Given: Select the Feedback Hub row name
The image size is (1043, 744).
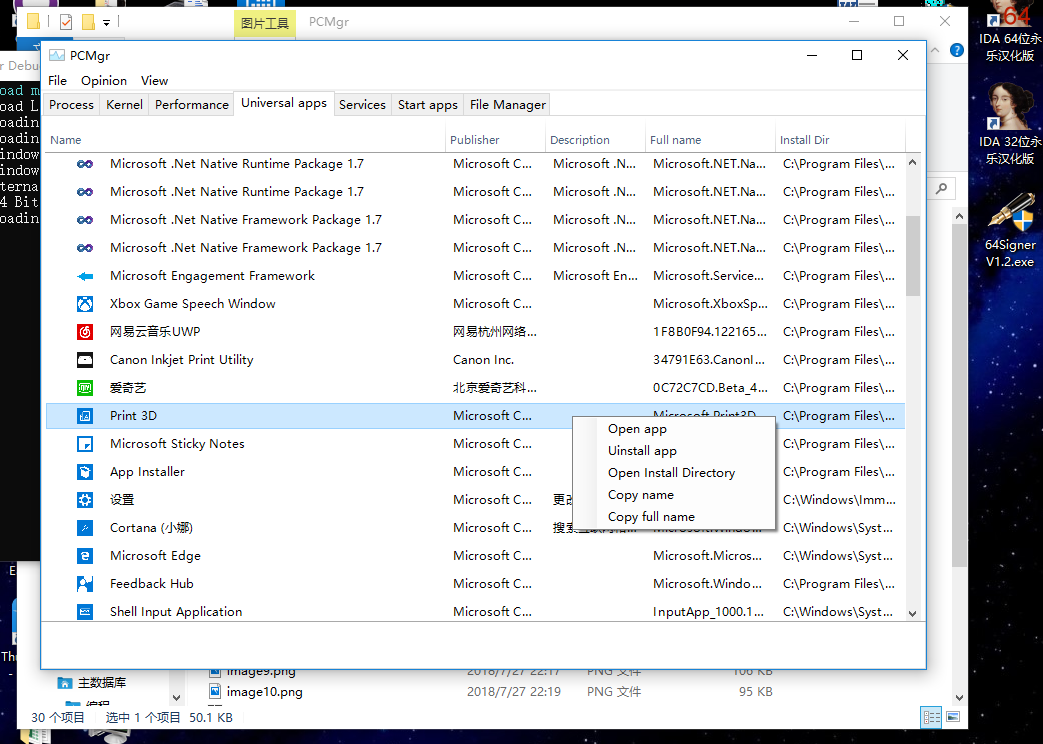Looking at the screenshot, I should click(x=152, y=584).
